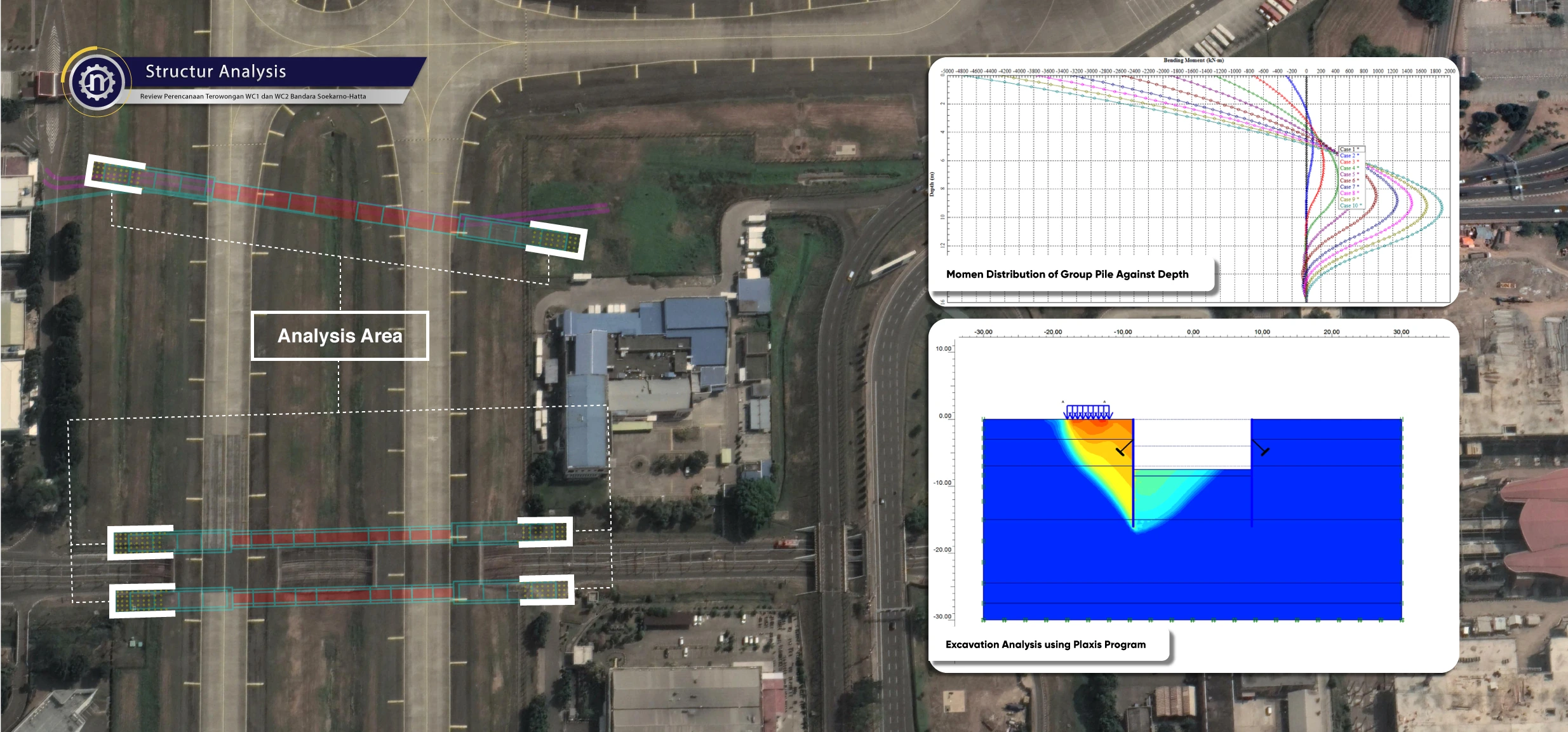Screen dimensions: 1568x732
Task: Select the white bracketed pile group at upper tunnel's right end
Action: [x=557, y=240]
